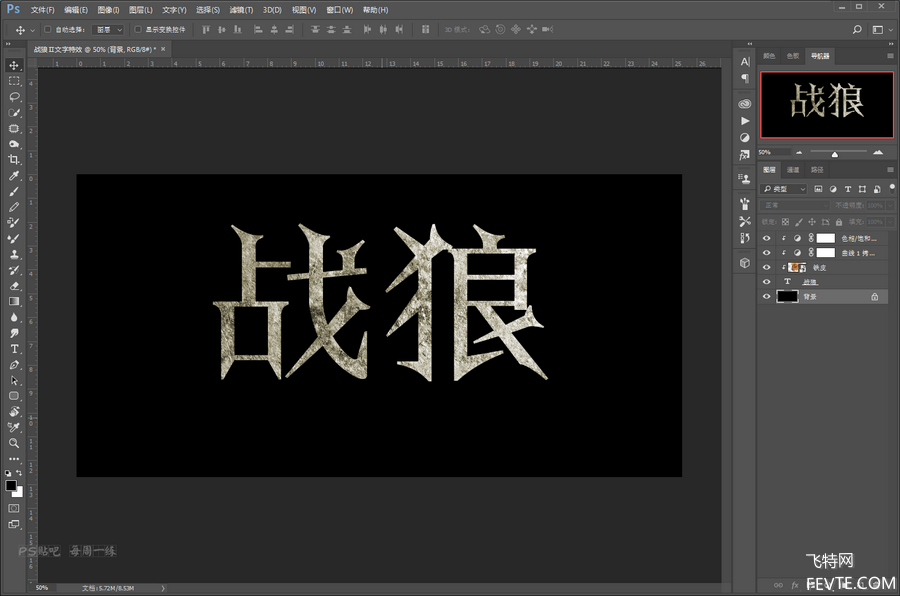900x596 pixels.
Task: Filter layers by adjustment layers icon
Action: pyautogui.click(x=833, y=189)
